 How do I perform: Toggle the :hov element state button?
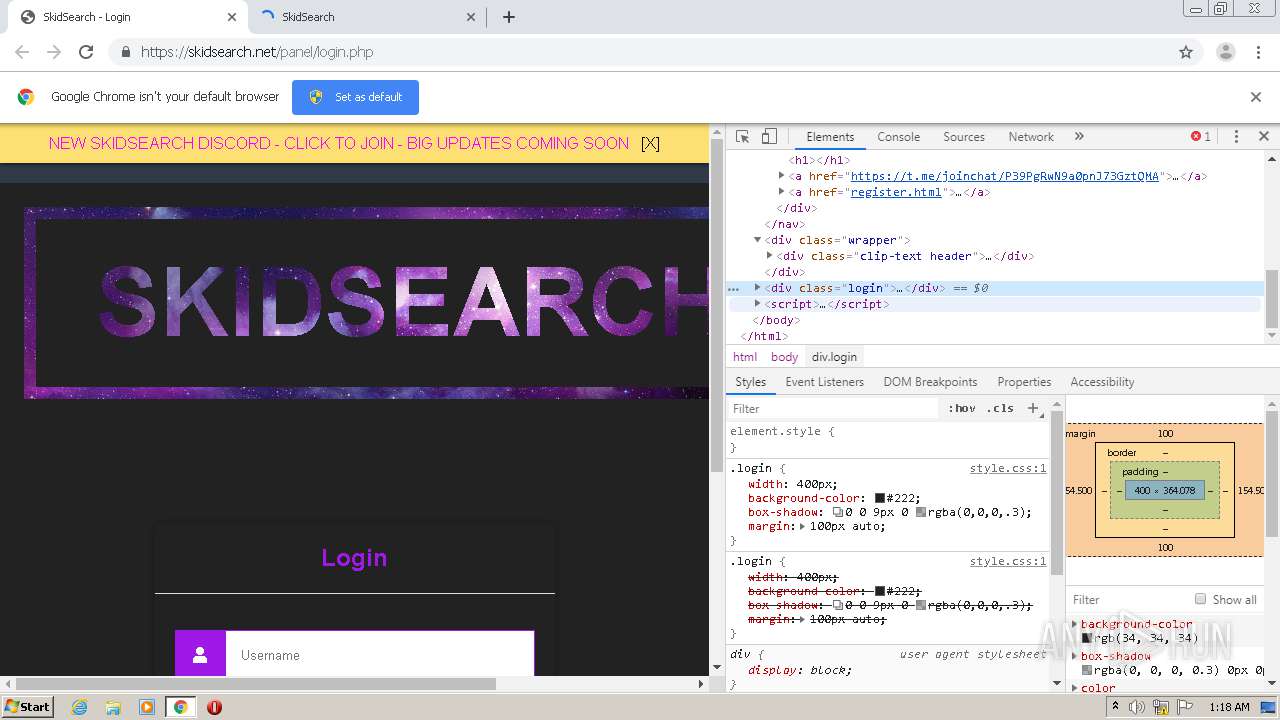point(962,408)
